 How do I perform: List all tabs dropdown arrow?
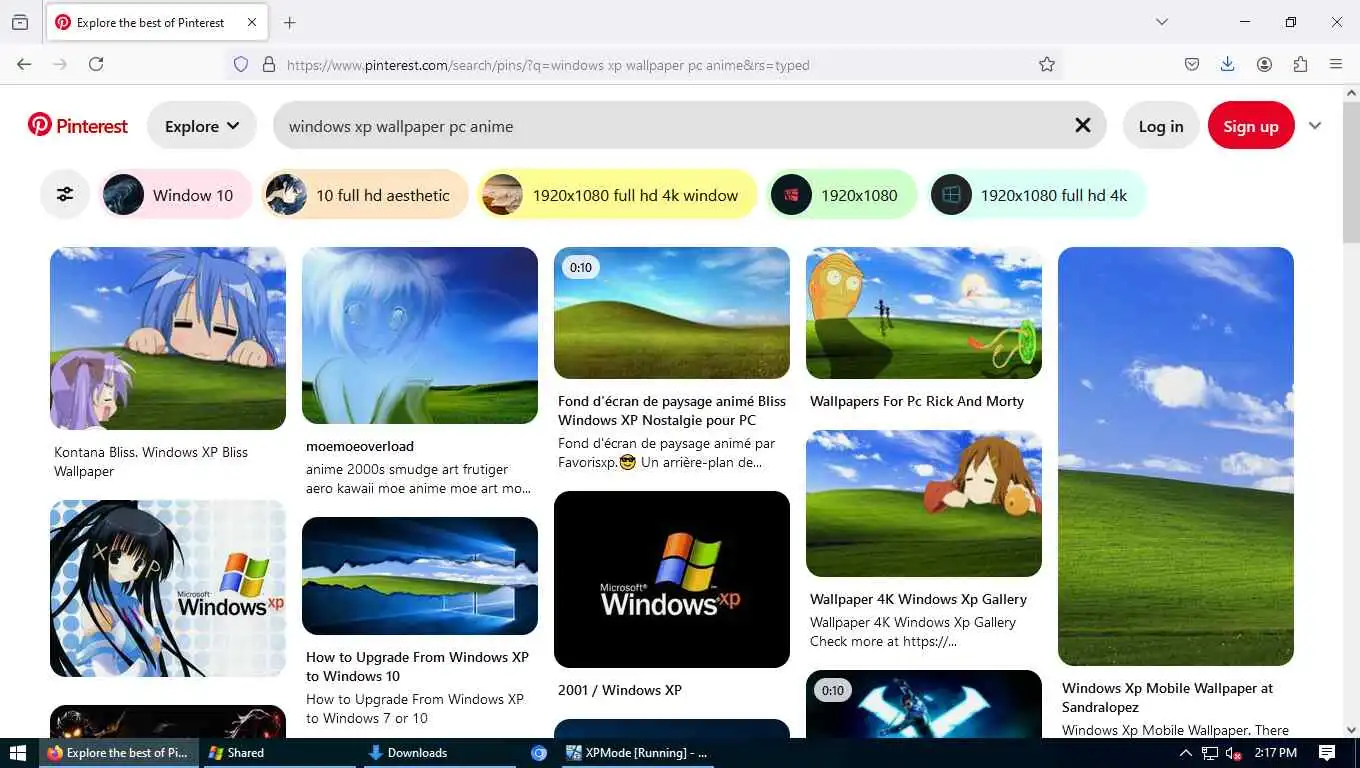[1162, 22]
